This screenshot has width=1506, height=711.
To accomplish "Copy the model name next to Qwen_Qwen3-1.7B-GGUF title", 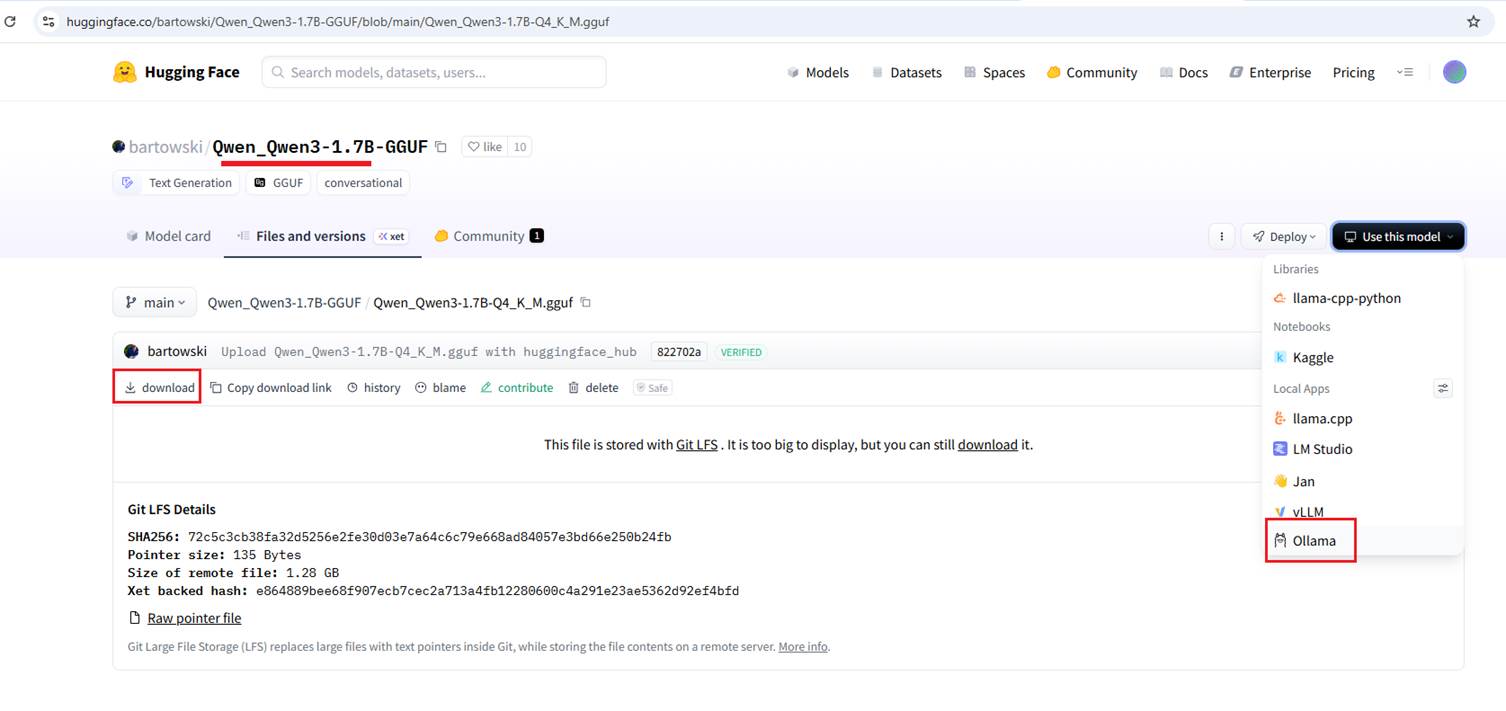I will tap(441, 147).
